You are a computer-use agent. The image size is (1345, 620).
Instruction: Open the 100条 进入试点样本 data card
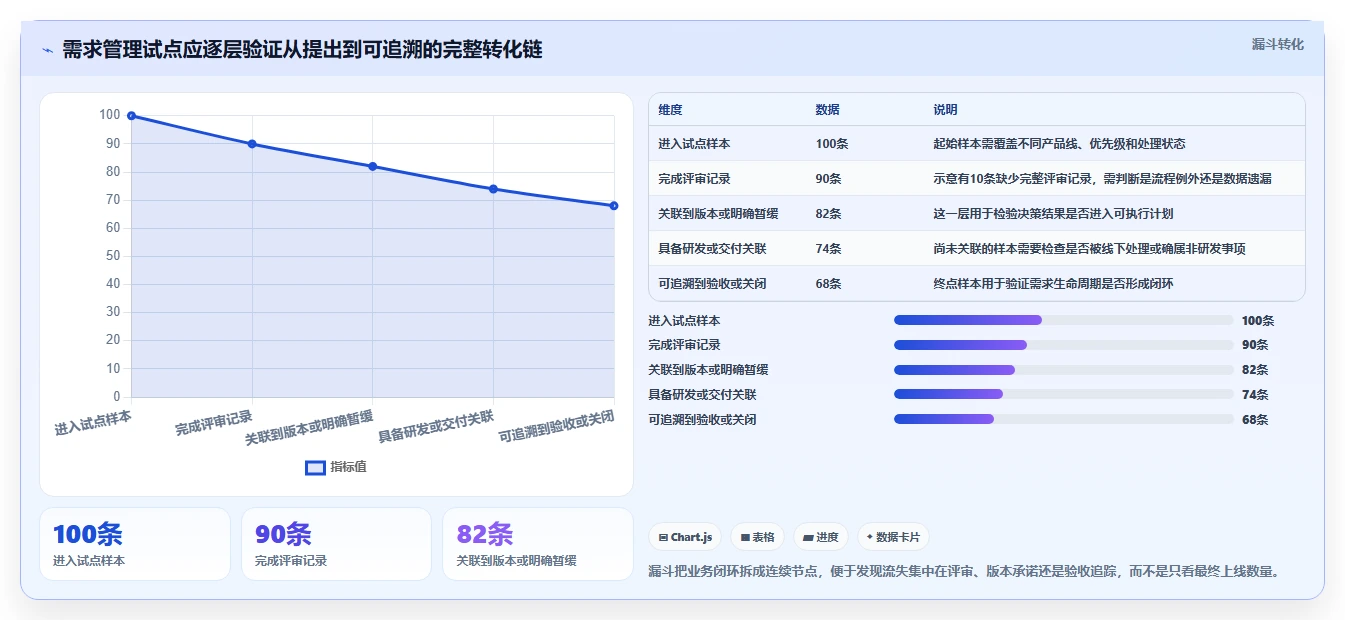135,544
